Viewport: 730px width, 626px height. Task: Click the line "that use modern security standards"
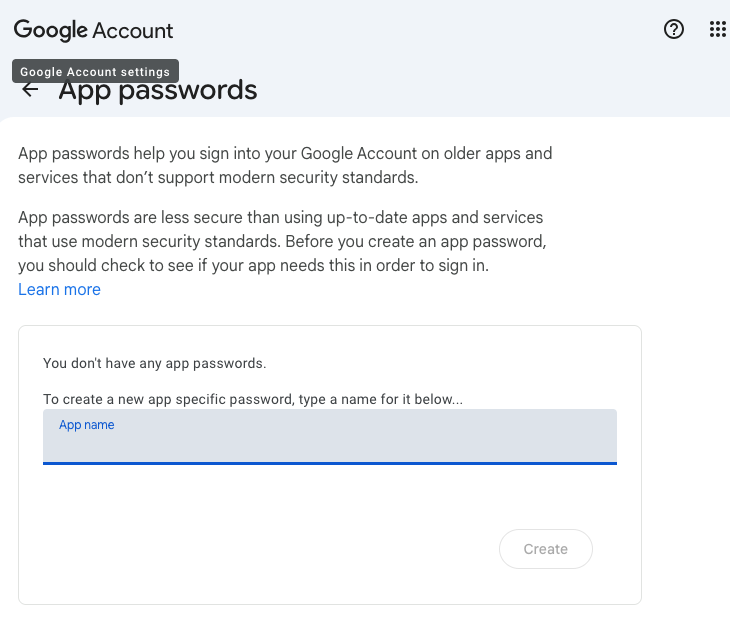pyautogui.click(x=283, y=241)
